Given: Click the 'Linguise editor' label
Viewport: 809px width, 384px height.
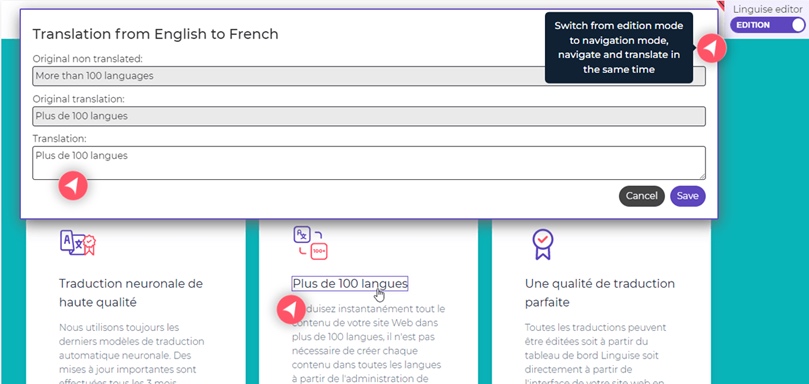Looking at the screenshot, I should [768, 9].
